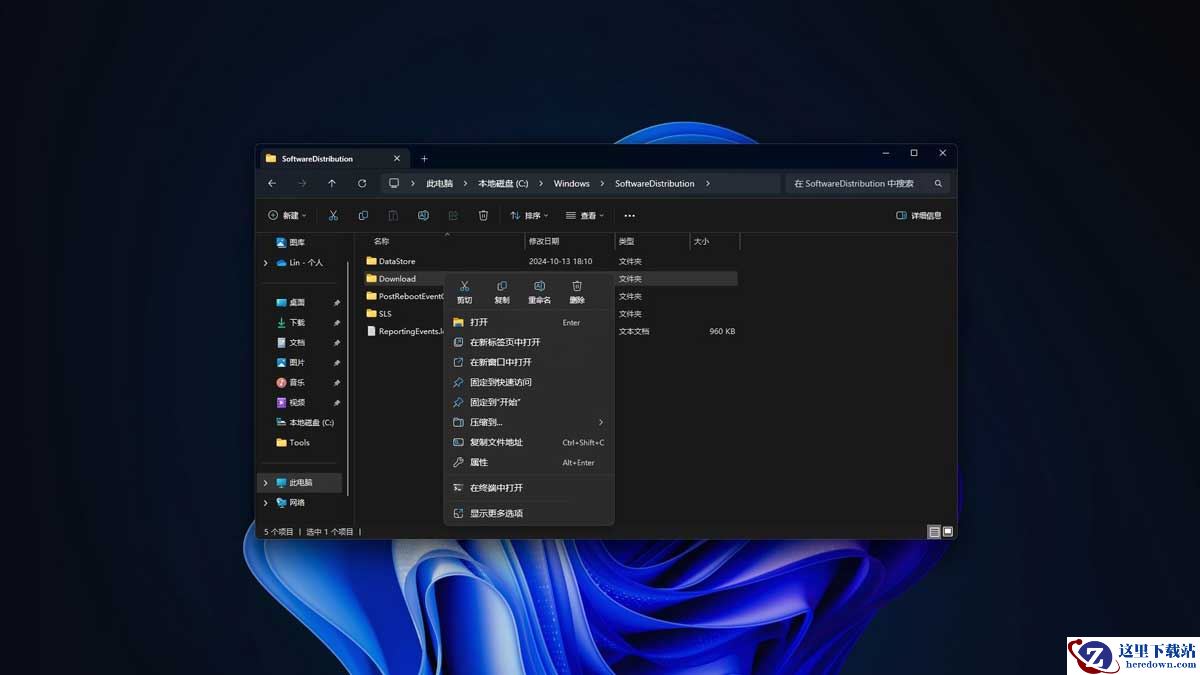
Task: Click Windows in the address breadcrumb
Action: [x=572, y=184]
